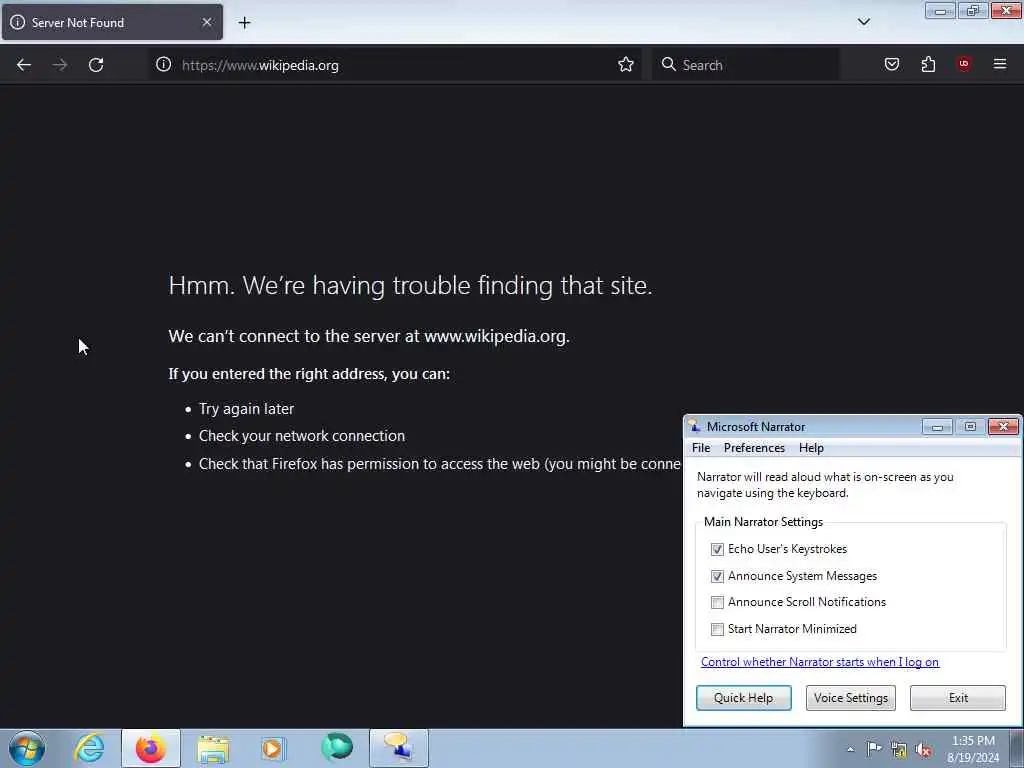This screenshot has height=768, width=1024.
Task: Open a new tab with plus button
Action: pos(244,23)
